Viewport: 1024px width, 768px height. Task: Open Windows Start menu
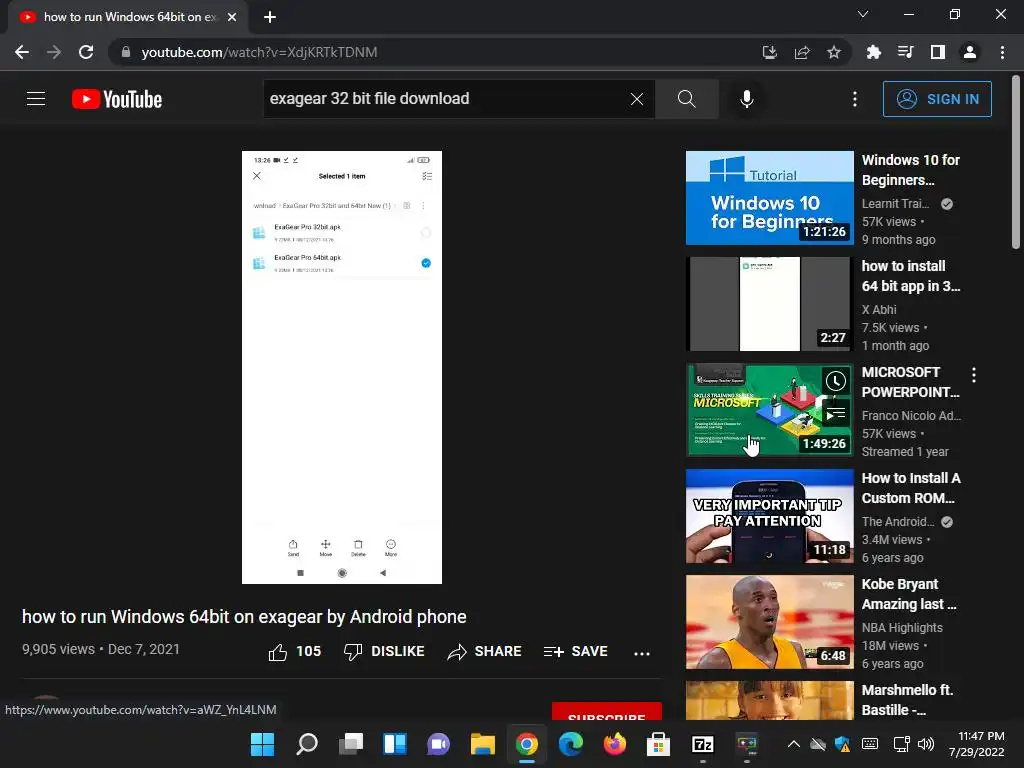point(263,744)
